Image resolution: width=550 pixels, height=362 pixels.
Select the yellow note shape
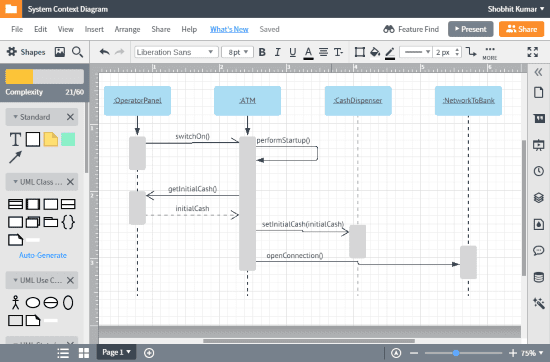coord(51,139)
